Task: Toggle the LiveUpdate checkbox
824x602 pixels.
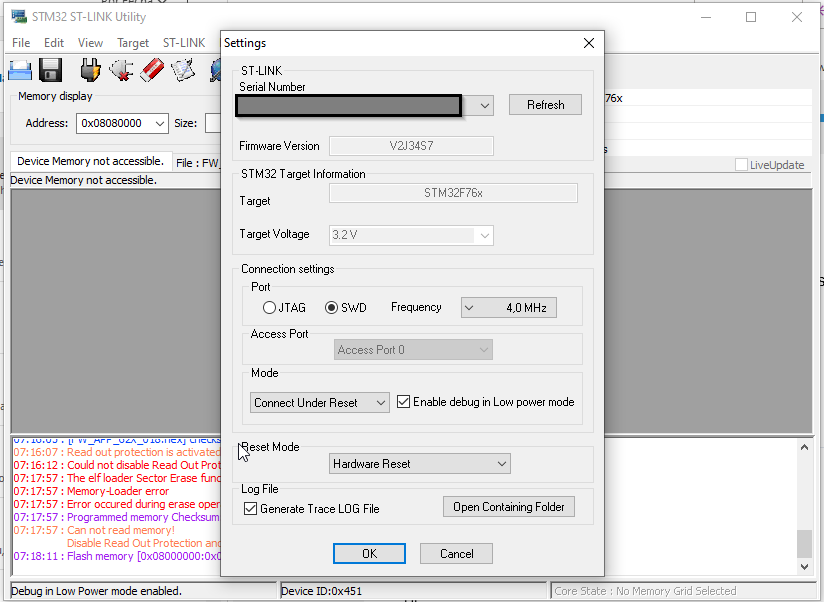Action: coord(741,164)
